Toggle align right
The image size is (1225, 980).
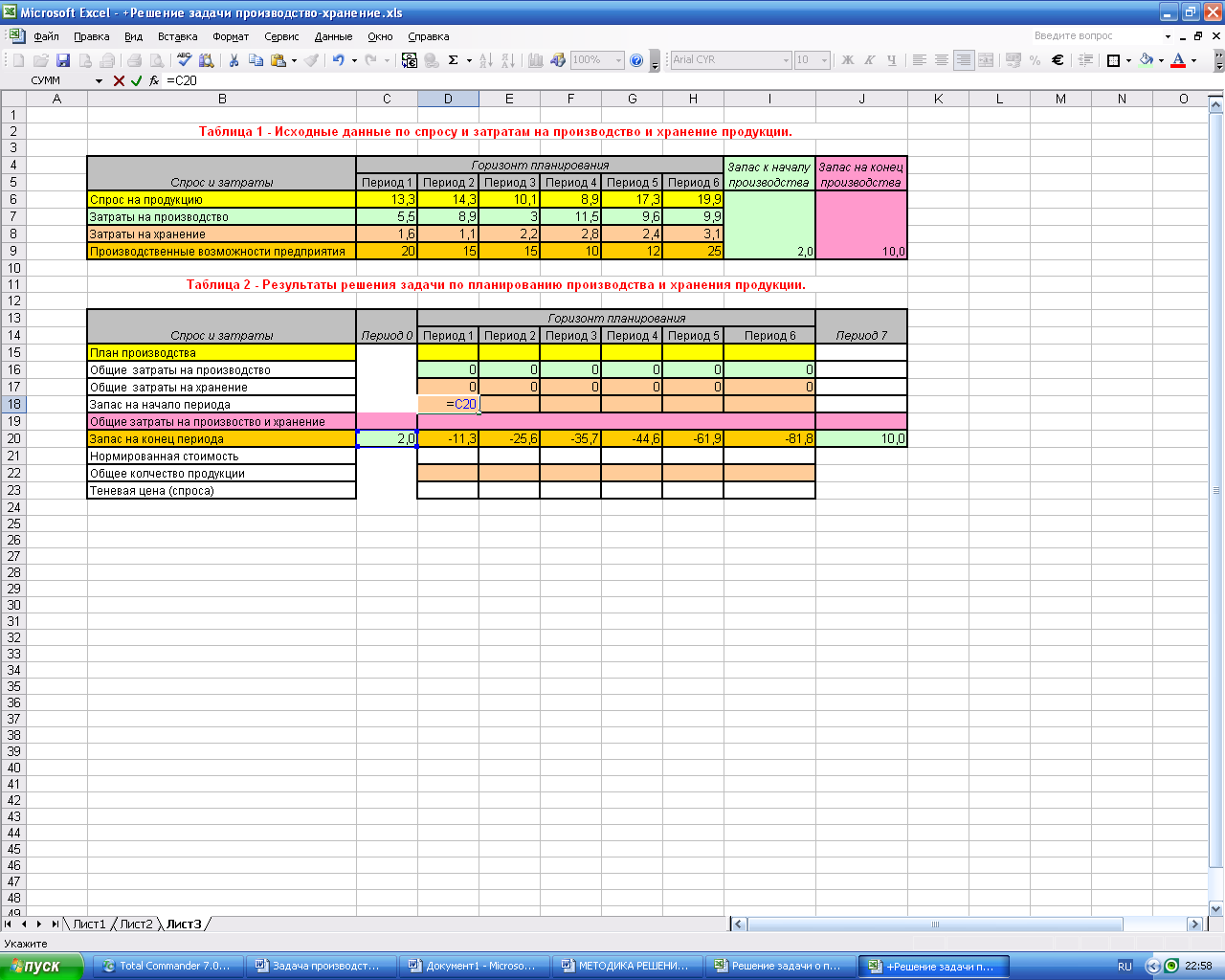[964, 60]
